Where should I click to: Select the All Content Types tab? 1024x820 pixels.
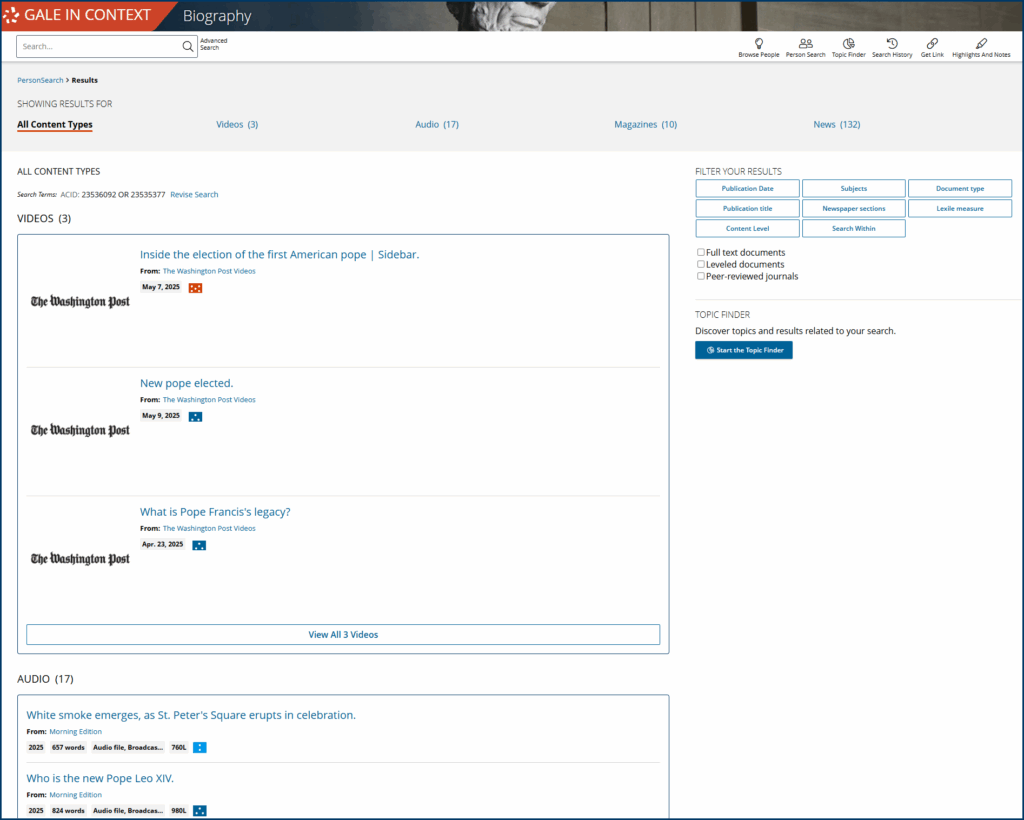(55, 125)
